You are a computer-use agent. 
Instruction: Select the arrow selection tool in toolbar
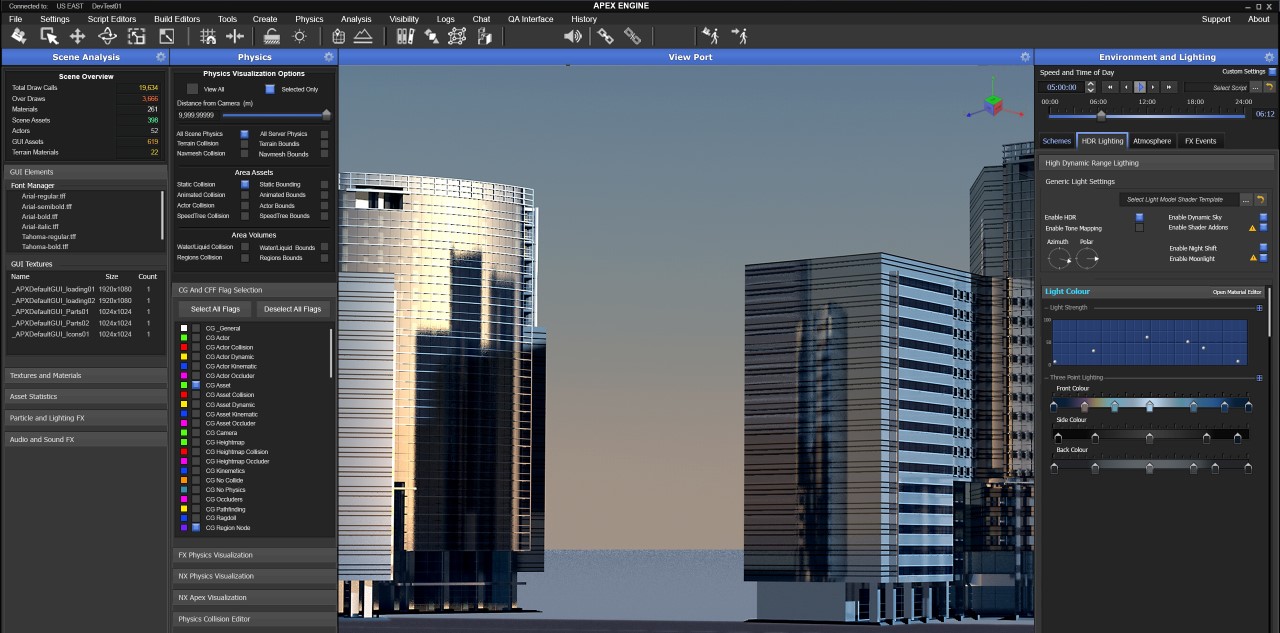(x=49, y=36)
